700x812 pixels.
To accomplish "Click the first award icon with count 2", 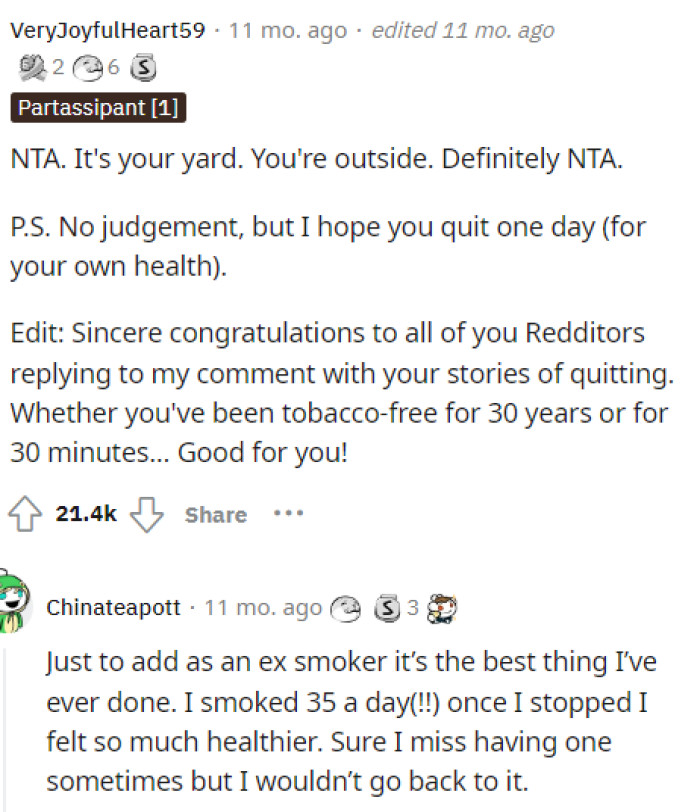I will (32, 68).
